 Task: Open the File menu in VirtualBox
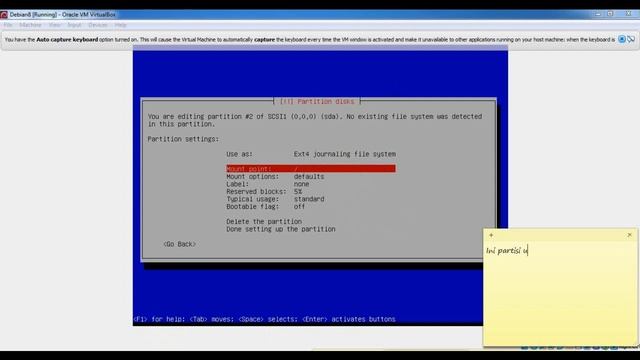pyautogui.click(x=8, y=25)
